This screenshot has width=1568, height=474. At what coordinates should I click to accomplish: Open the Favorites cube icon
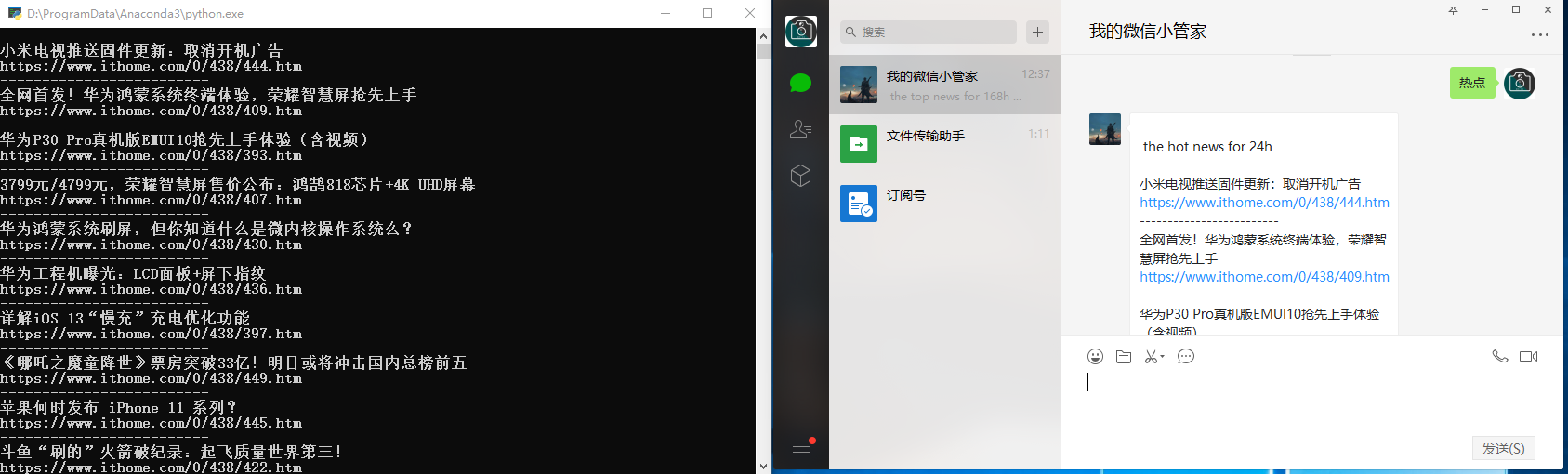point(800,176)
